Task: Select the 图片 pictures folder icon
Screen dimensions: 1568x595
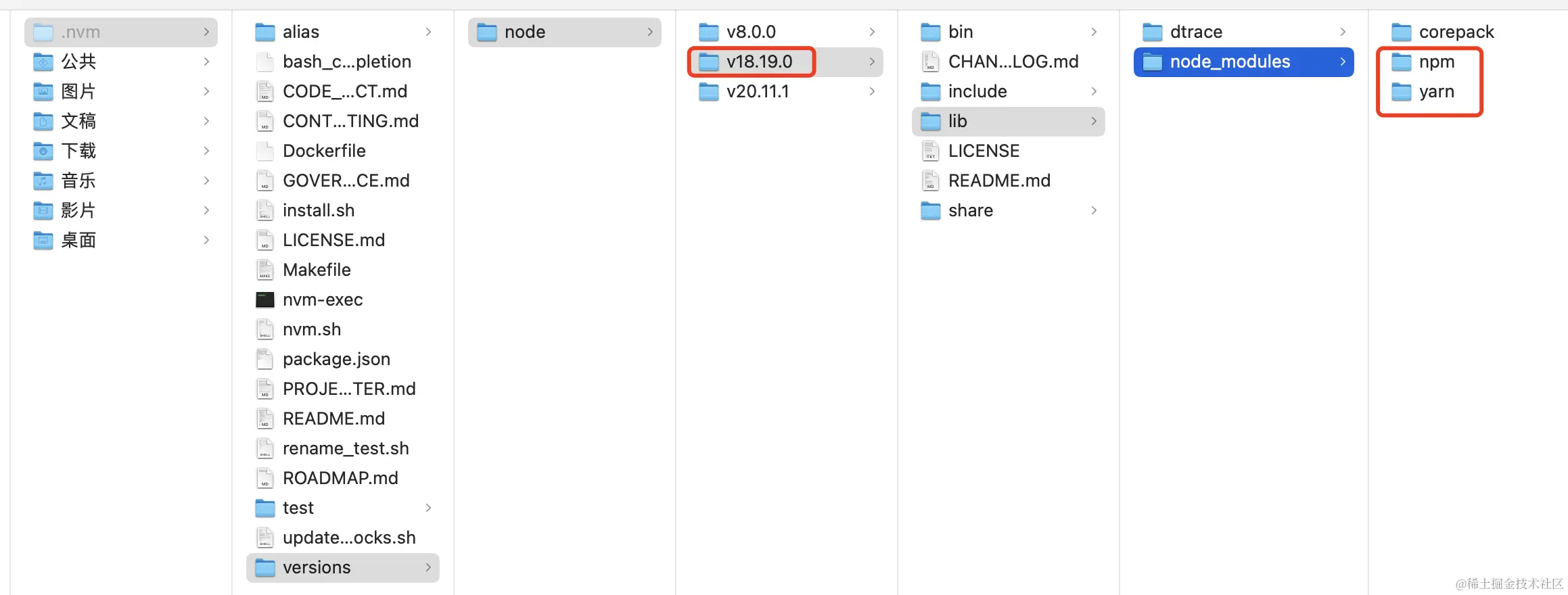Action: click(x=43, y=91)
